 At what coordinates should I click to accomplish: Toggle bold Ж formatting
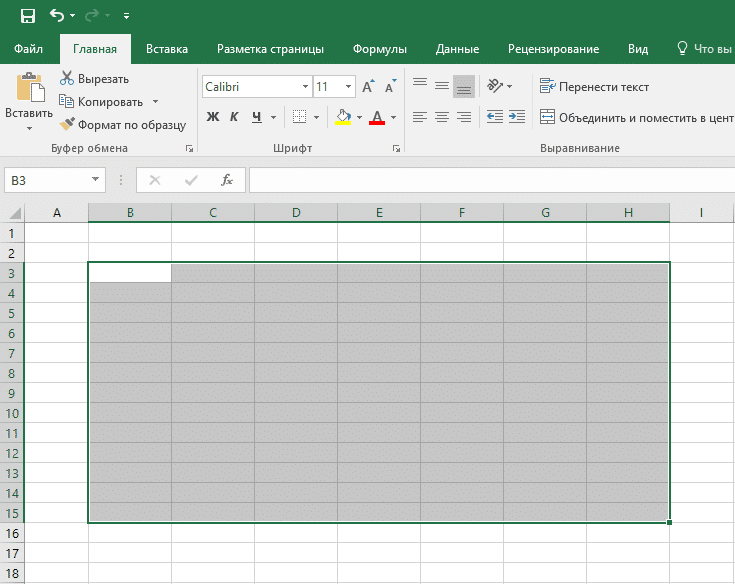point(212,117)
